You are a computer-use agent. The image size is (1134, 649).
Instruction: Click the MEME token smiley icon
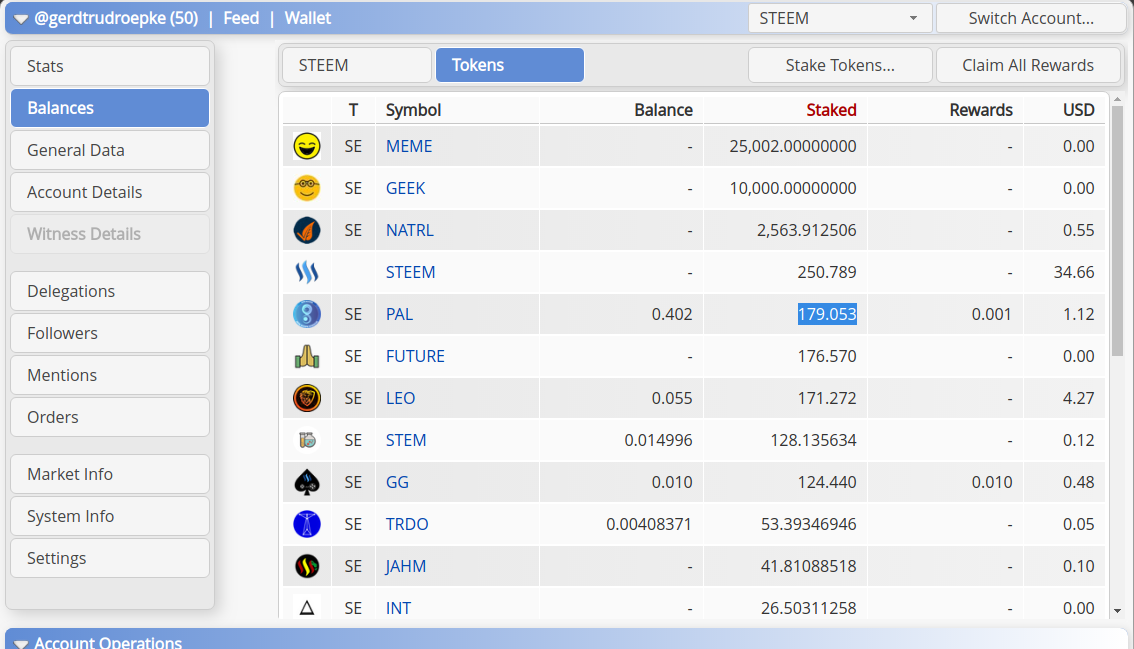pyautogui.click(x=307, y=146)
